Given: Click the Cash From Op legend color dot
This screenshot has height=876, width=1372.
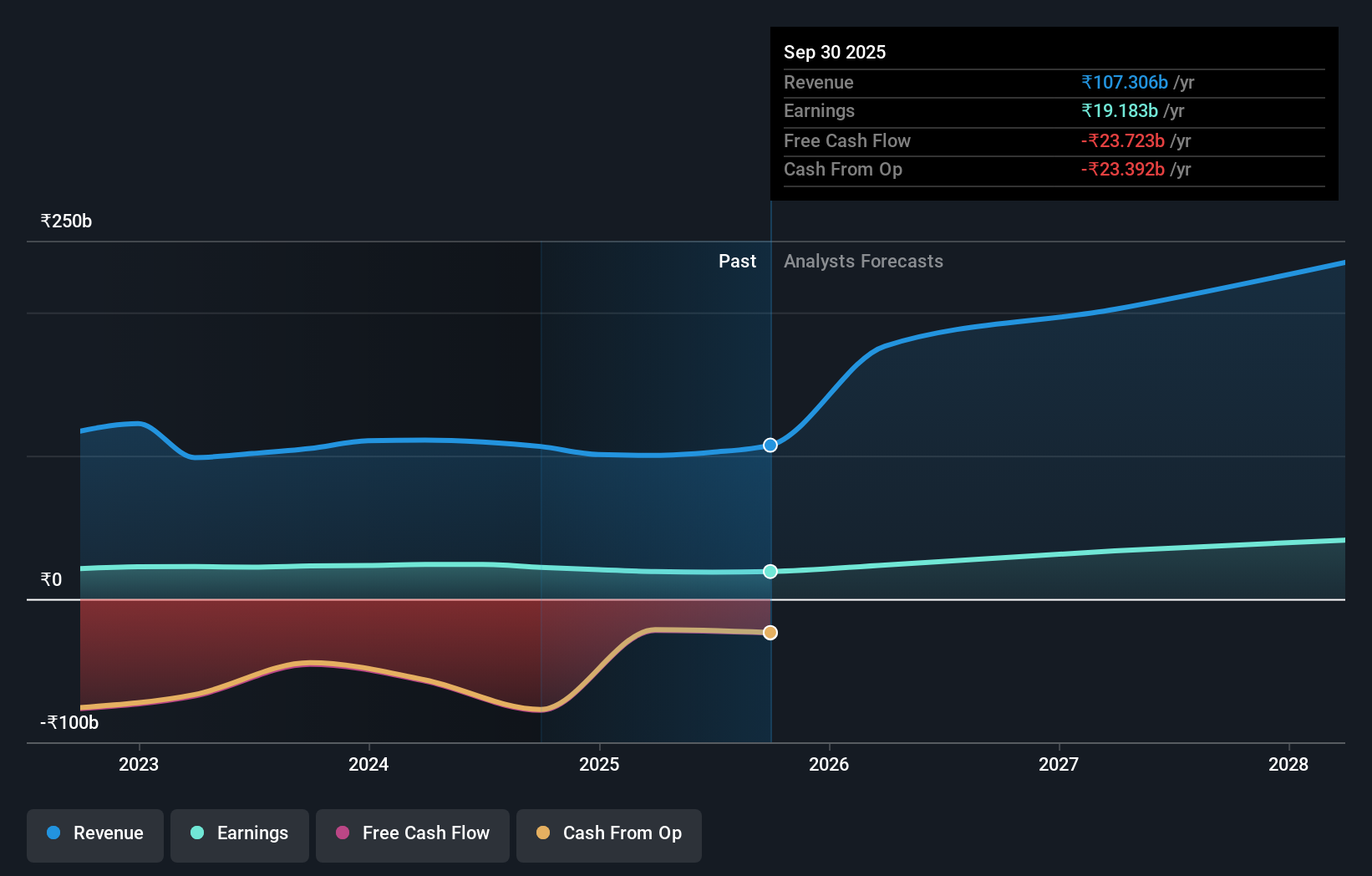Looking at the screenshot, I should [544, 833].
